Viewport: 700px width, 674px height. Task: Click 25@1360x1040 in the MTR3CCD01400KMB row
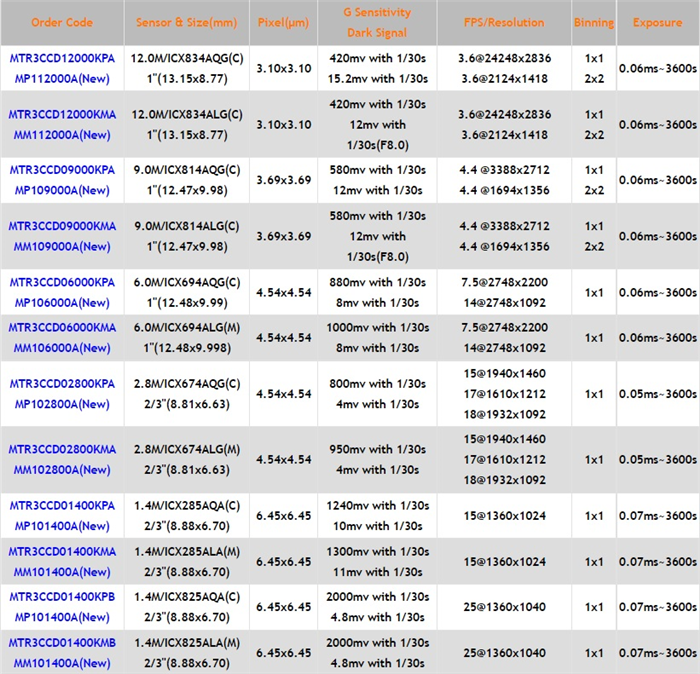pos(504,653)
